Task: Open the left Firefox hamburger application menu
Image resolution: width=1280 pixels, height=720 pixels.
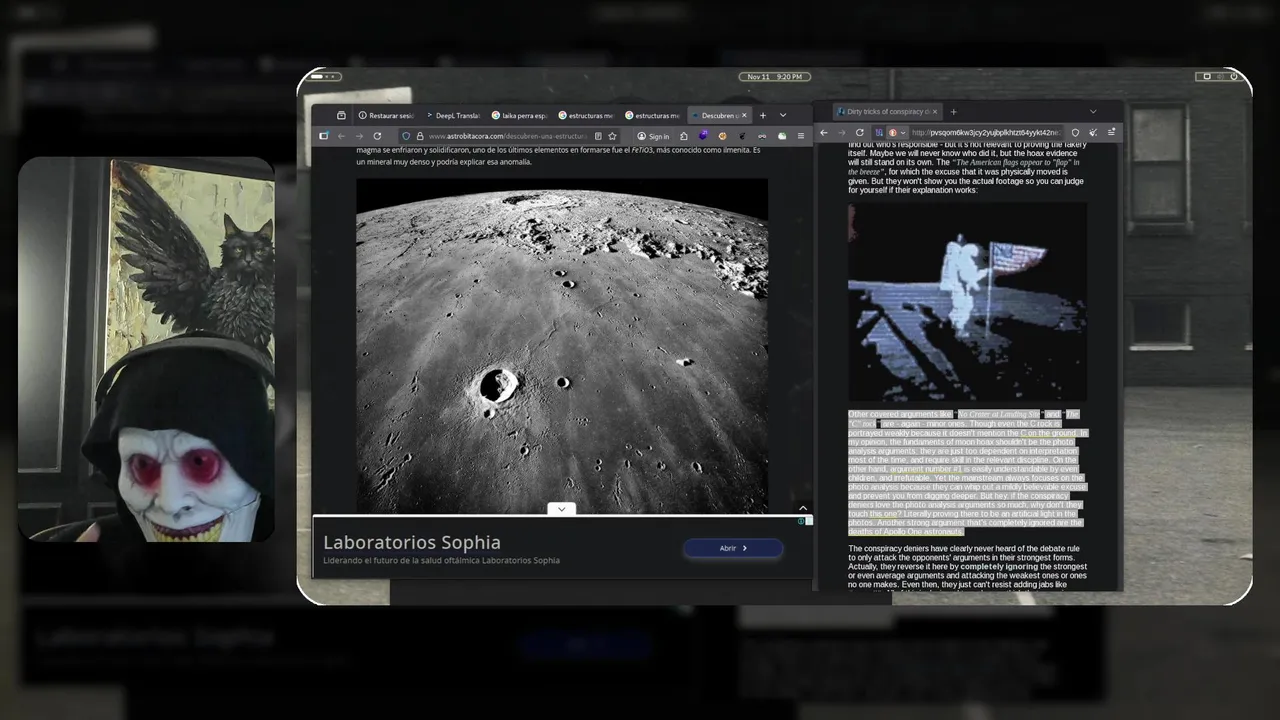Action: [x=800, y=136]
